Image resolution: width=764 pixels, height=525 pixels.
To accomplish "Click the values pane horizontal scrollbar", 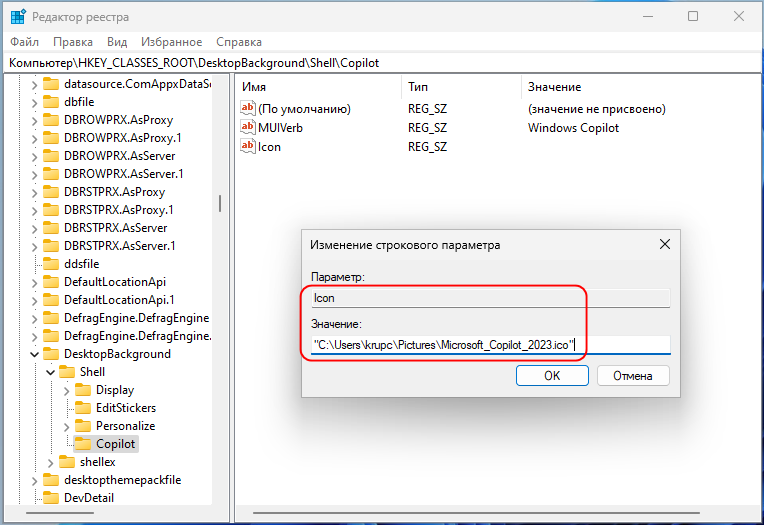I will pos(476,513).
